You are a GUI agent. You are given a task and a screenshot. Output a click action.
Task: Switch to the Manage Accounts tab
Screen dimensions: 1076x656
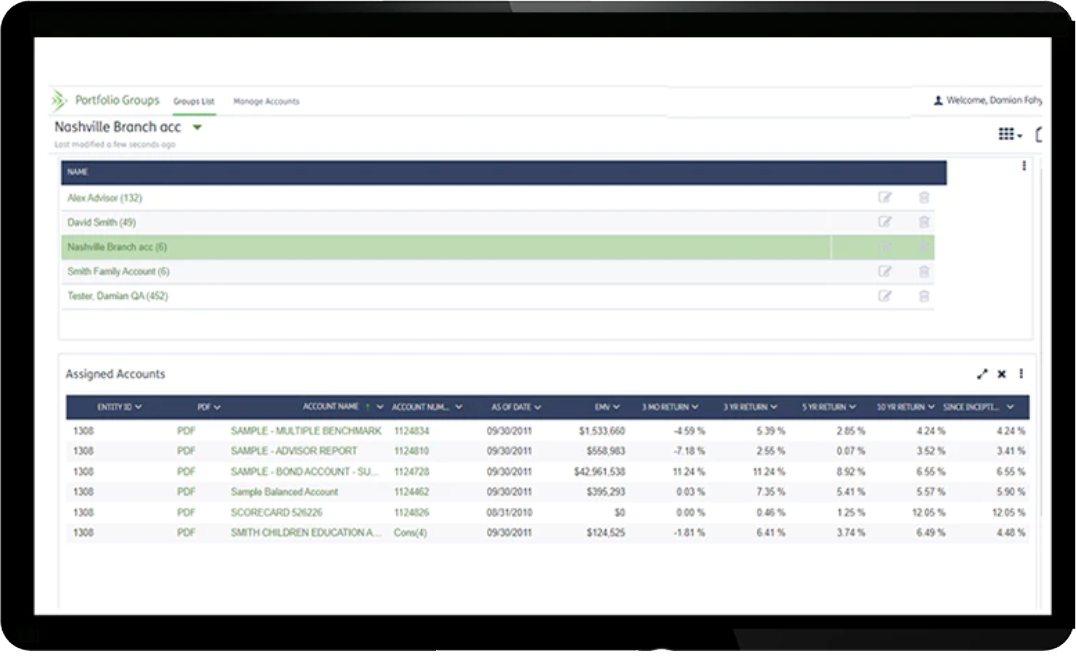[265, 101]
